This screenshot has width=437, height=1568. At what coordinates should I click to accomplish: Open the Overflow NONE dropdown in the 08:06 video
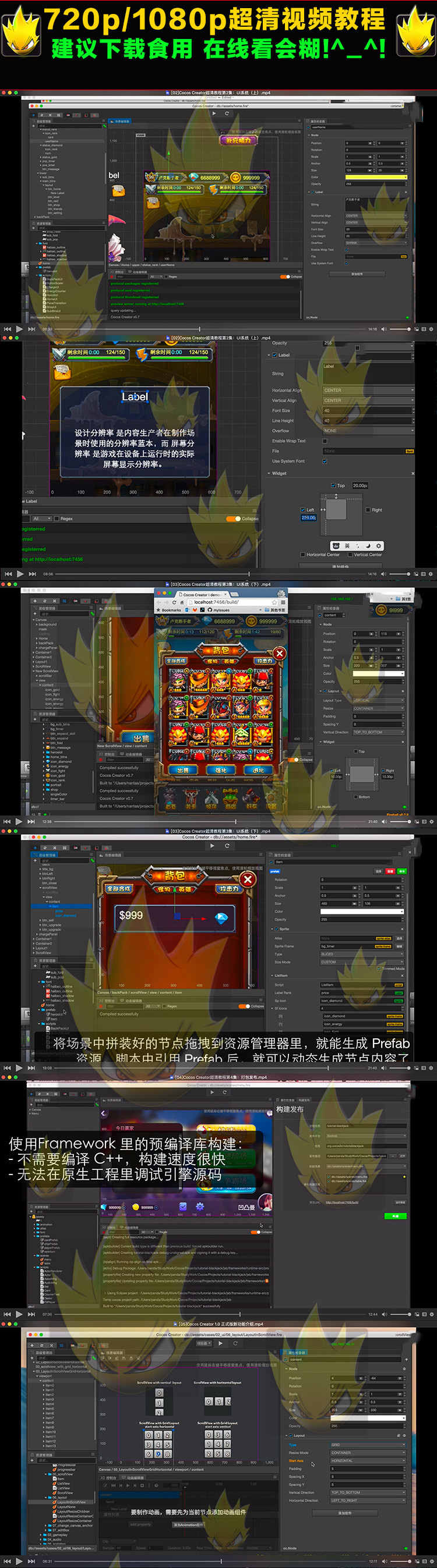pyautogui.click(x=368, y=431)
